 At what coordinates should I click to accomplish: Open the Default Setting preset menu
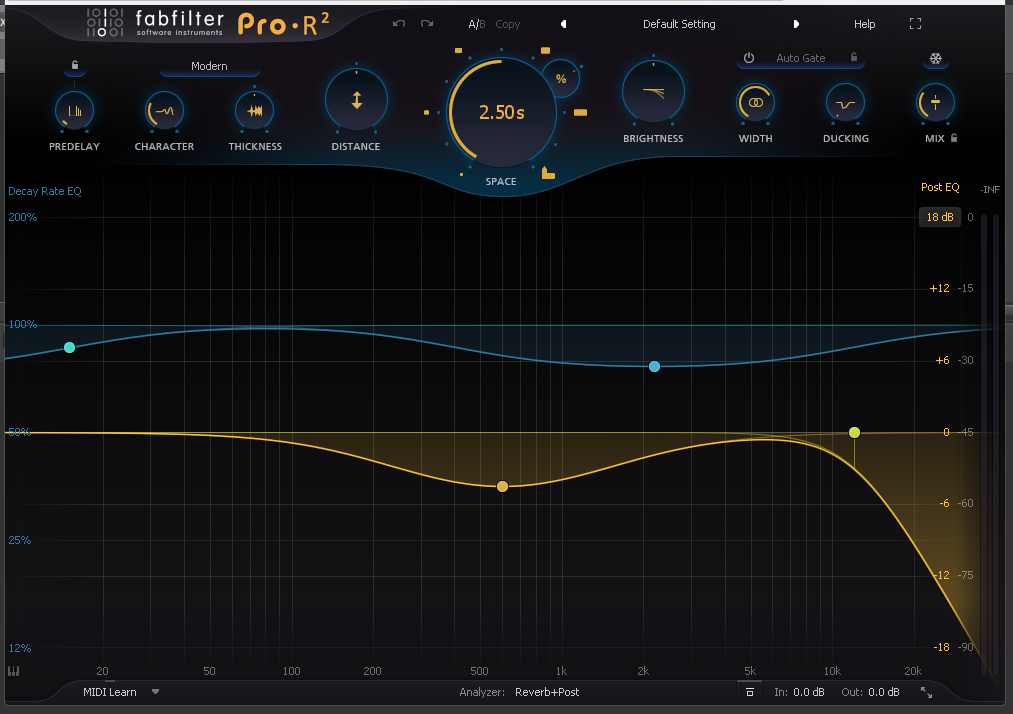tap(678, 23)
